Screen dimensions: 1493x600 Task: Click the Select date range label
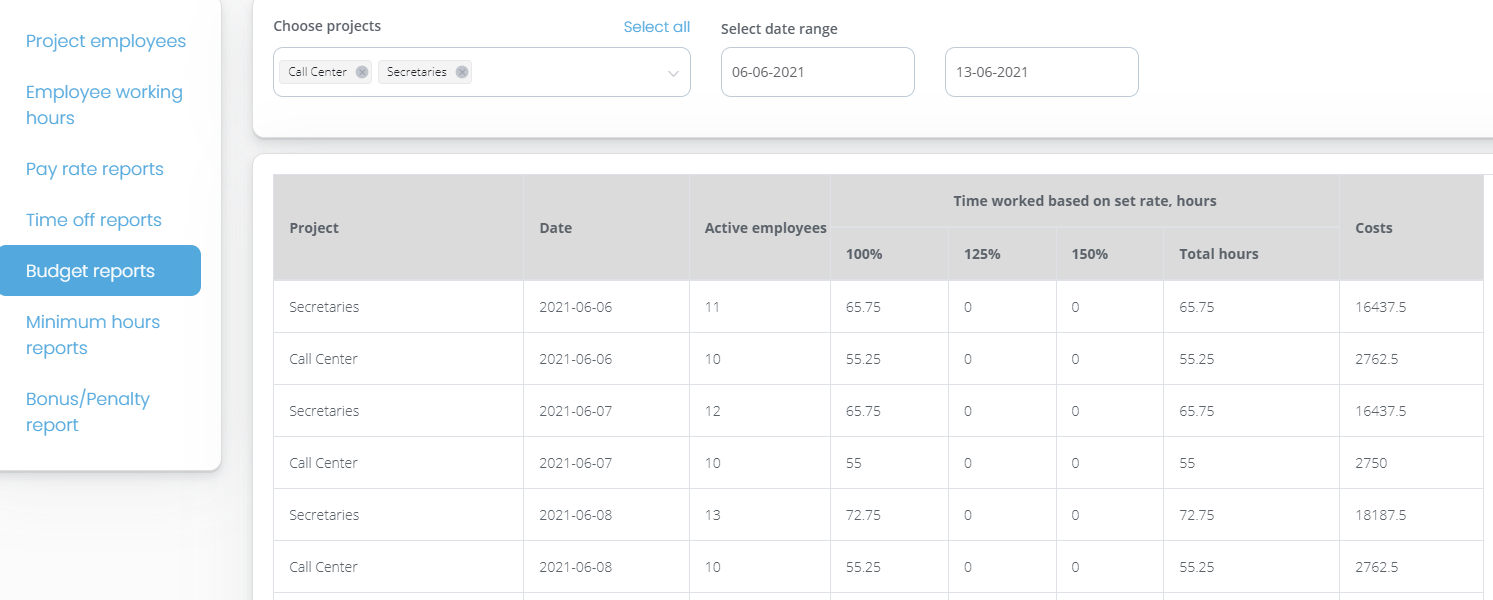coord(779,29)
